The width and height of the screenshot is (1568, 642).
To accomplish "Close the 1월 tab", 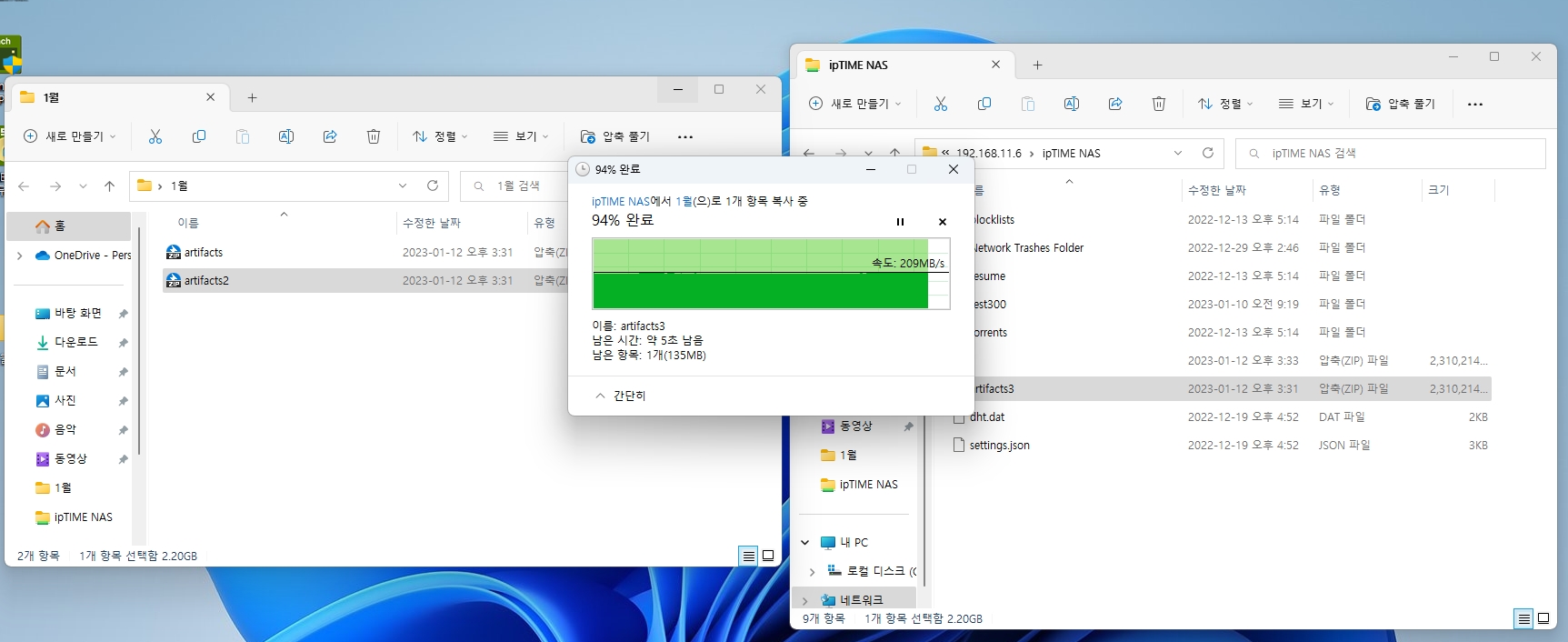I will [211, 97].
